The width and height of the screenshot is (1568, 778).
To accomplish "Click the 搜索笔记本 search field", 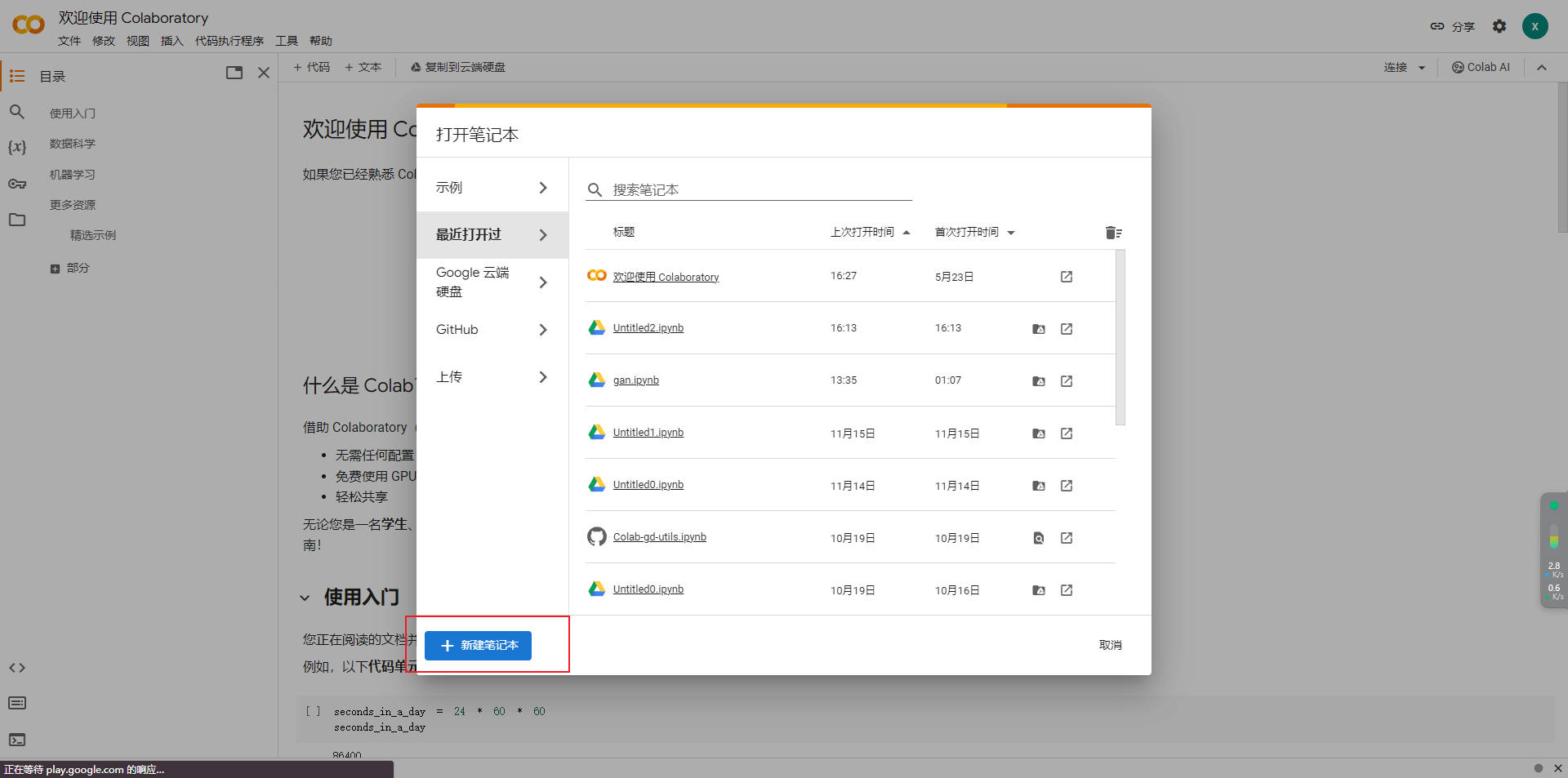I will 749,190.
